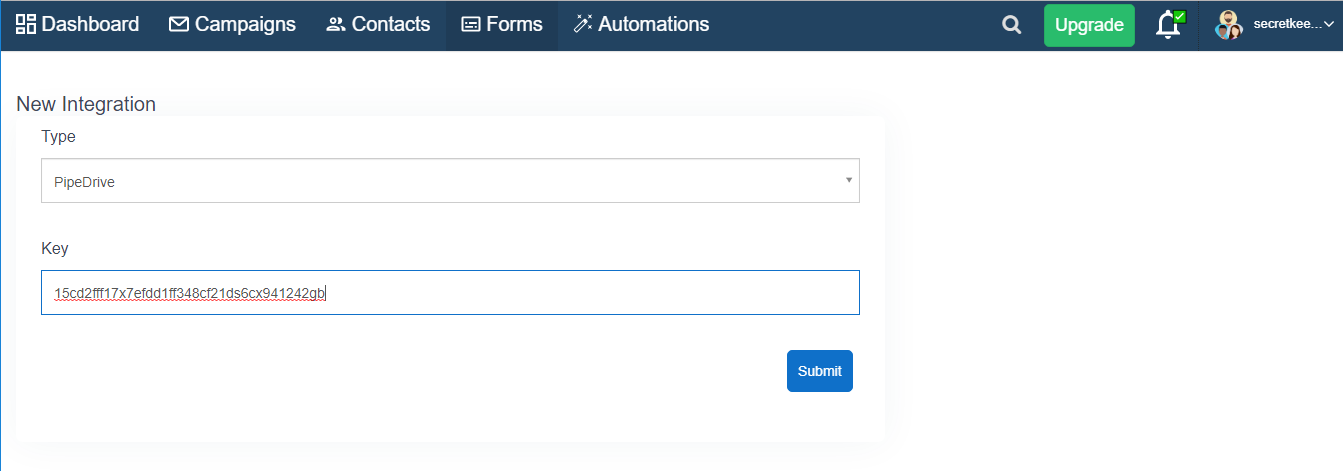This screenshot has width=1343, height=471.
Task: Open the Campaigns menu item
Action: click(233, 24)
